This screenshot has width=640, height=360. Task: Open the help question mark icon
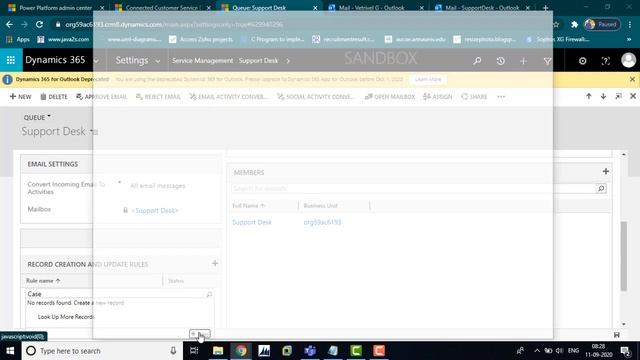tap(606, 61)
